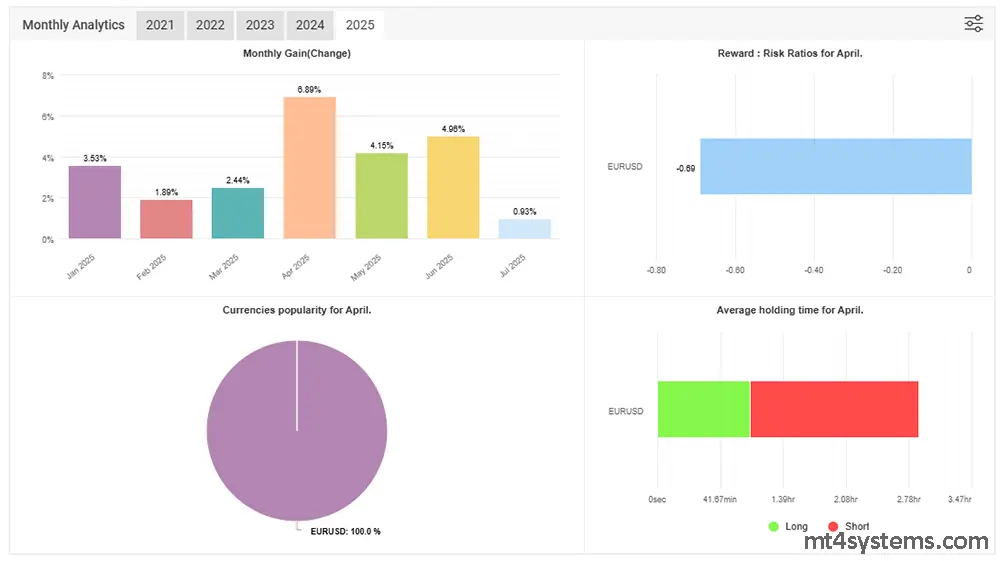
Task: Select the active 2025 tab
Action: 360,25
